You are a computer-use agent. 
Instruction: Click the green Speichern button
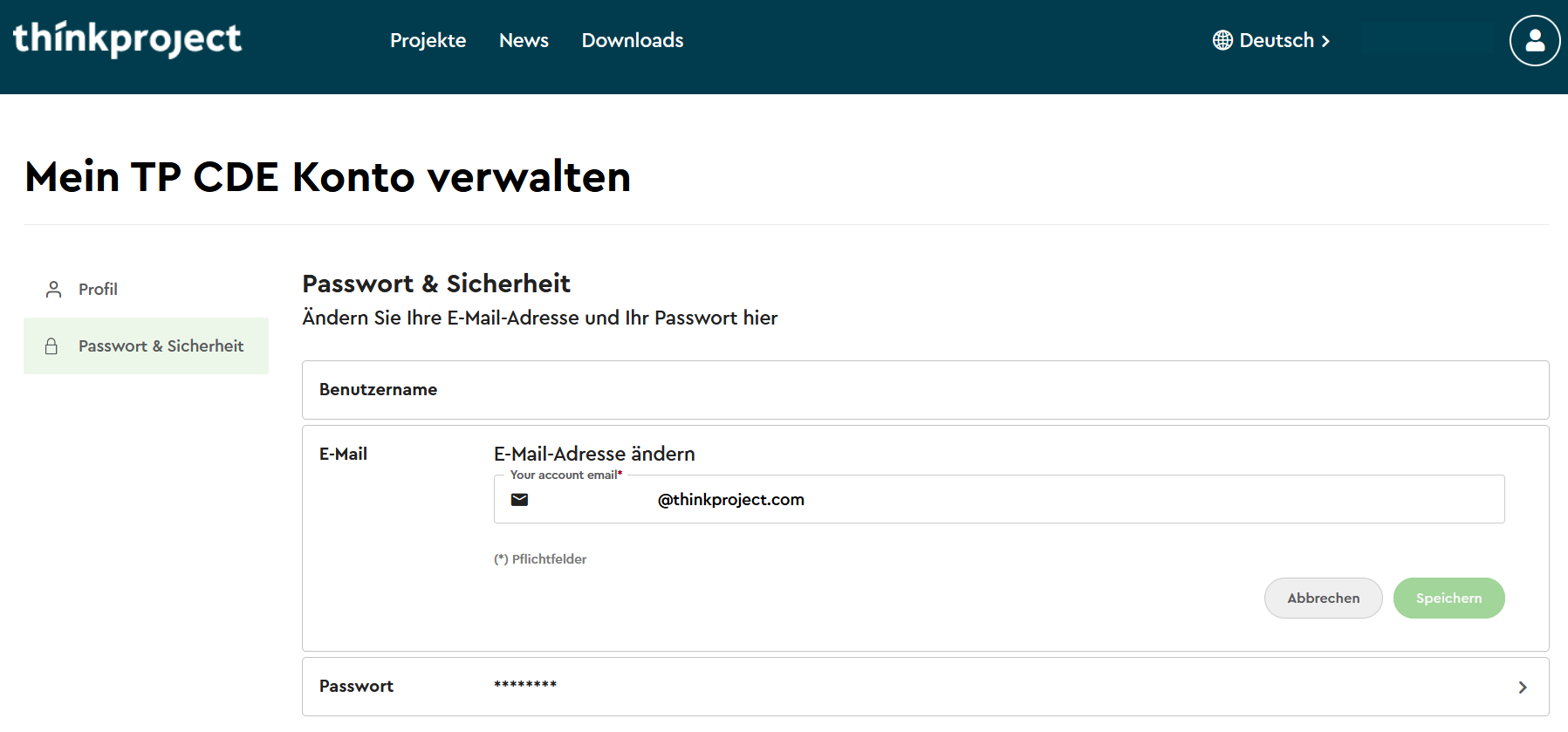click(x=1448, y=598)
